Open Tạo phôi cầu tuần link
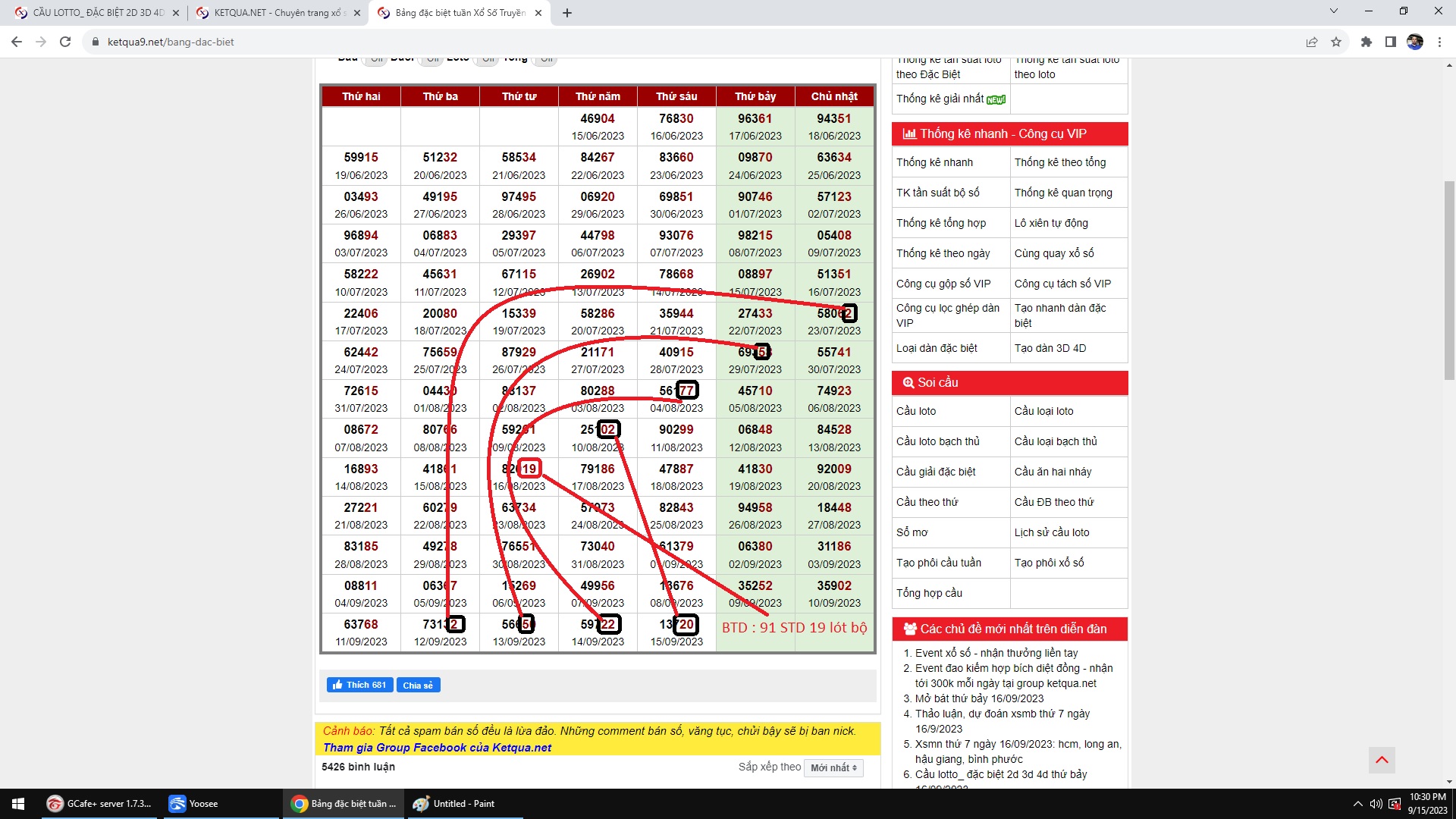 point(939,563)
